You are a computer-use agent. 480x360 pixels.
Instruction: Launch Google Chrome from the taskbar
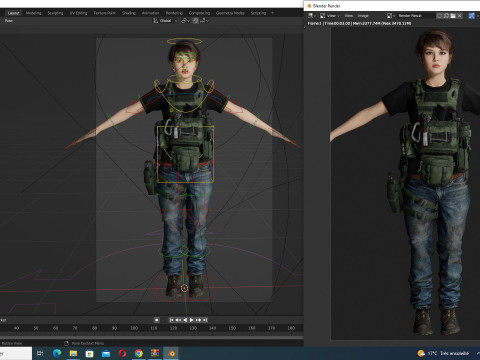point(139,353)
